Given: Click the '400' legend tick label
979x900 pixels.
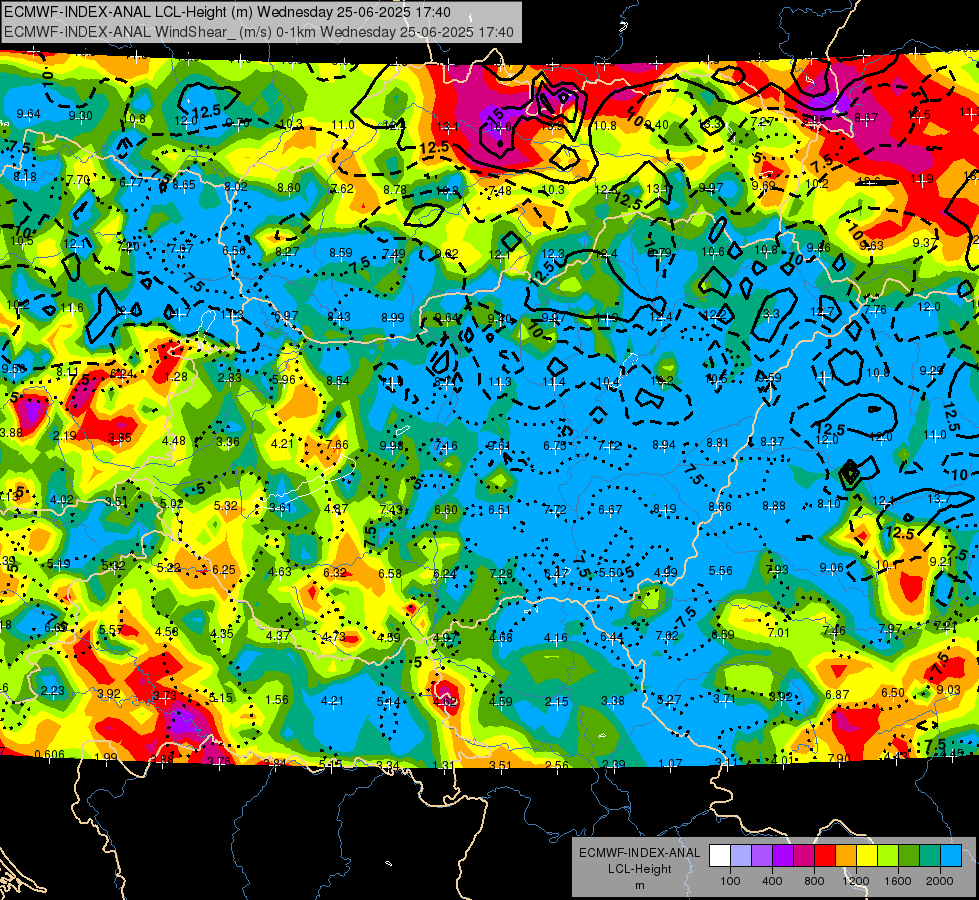Looking at the screenshot, I should click(x=772, y=881).
